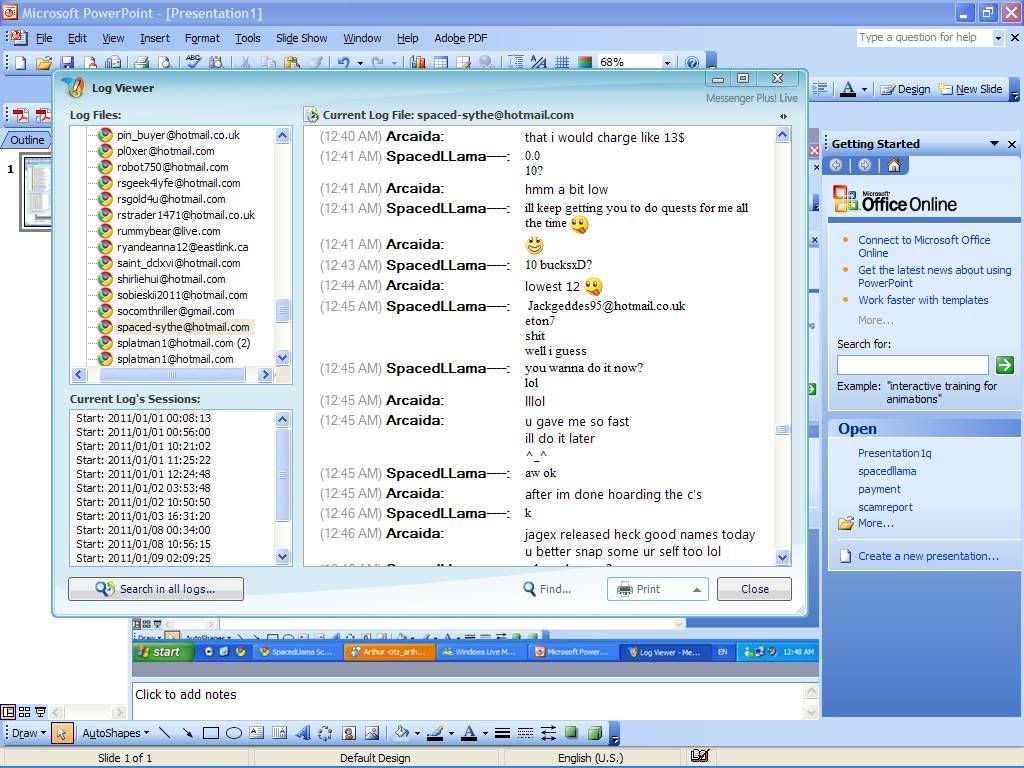Image resolution: width=1024 pixels, height=768 pixels.
Task: Open the Line Color dropdown arrow
Action: click(x=451, y=733)
